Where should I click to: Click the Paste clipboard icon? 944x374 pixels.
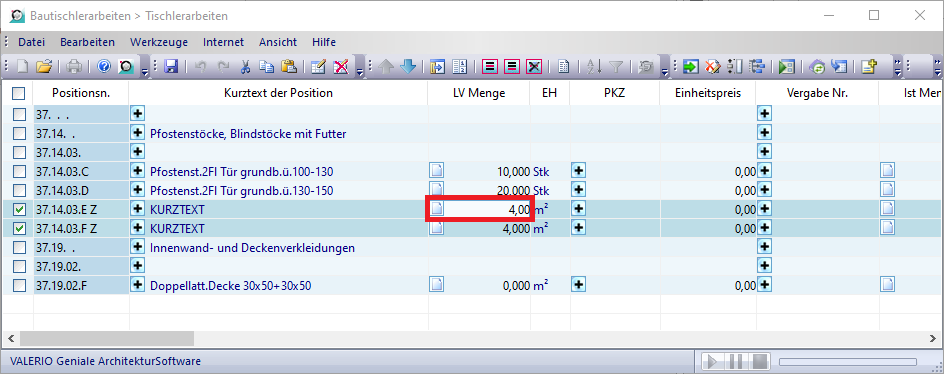pyautogui.click(x=289, y=67)
